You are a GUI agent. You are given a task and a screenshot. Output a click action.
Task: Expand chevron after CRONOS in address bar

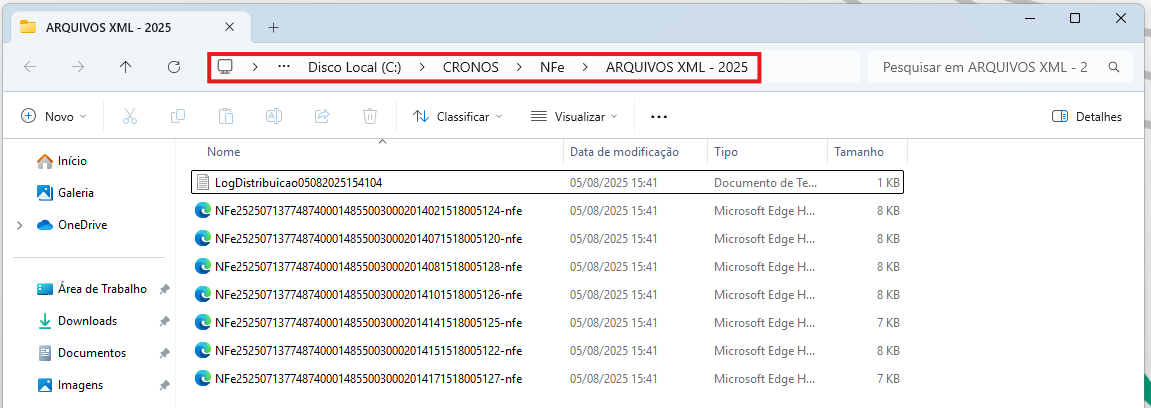(x=520, y=67)
